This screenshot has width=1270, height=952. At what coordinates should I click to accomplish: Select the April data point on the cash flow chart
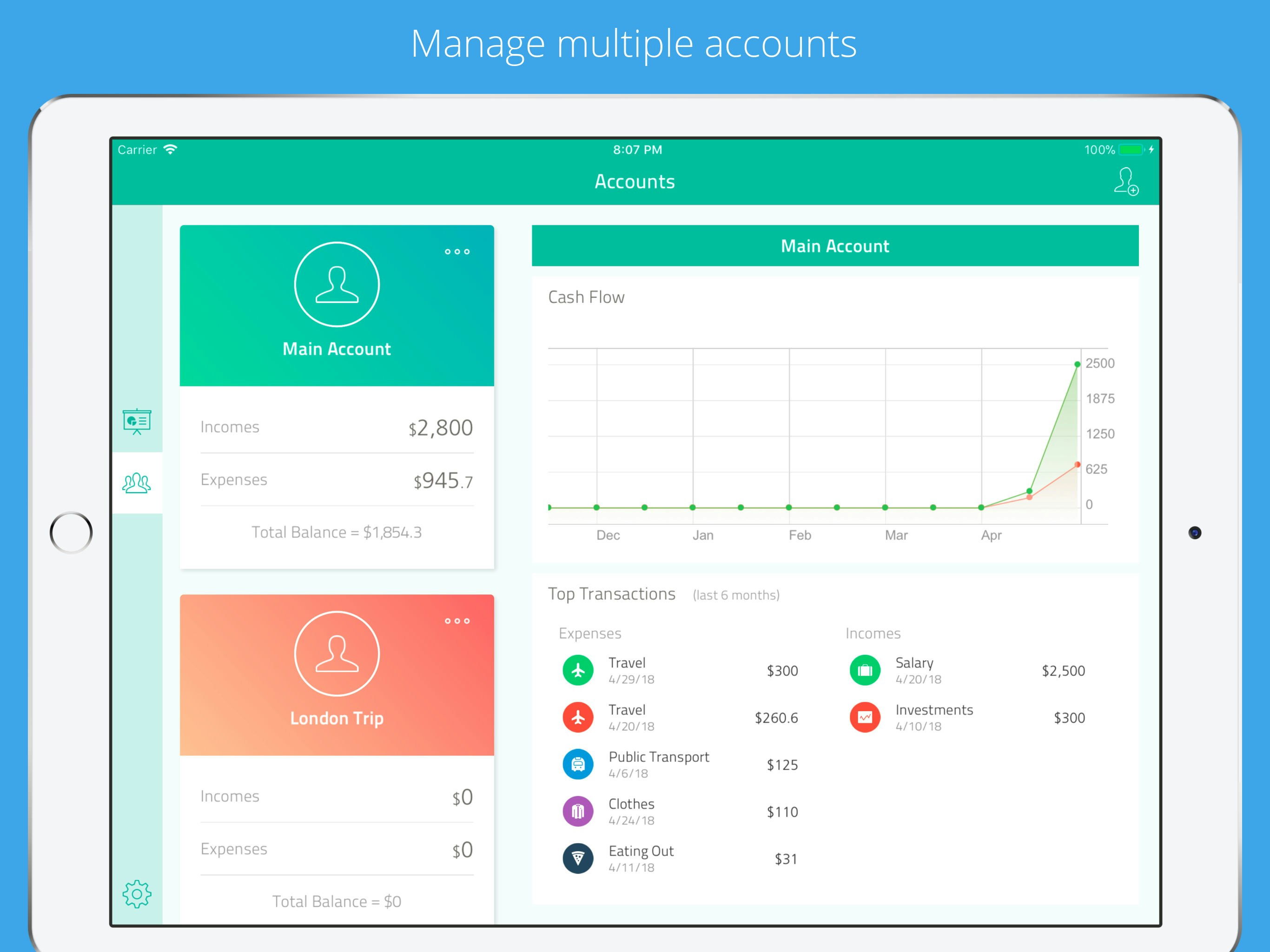(981, 508)
